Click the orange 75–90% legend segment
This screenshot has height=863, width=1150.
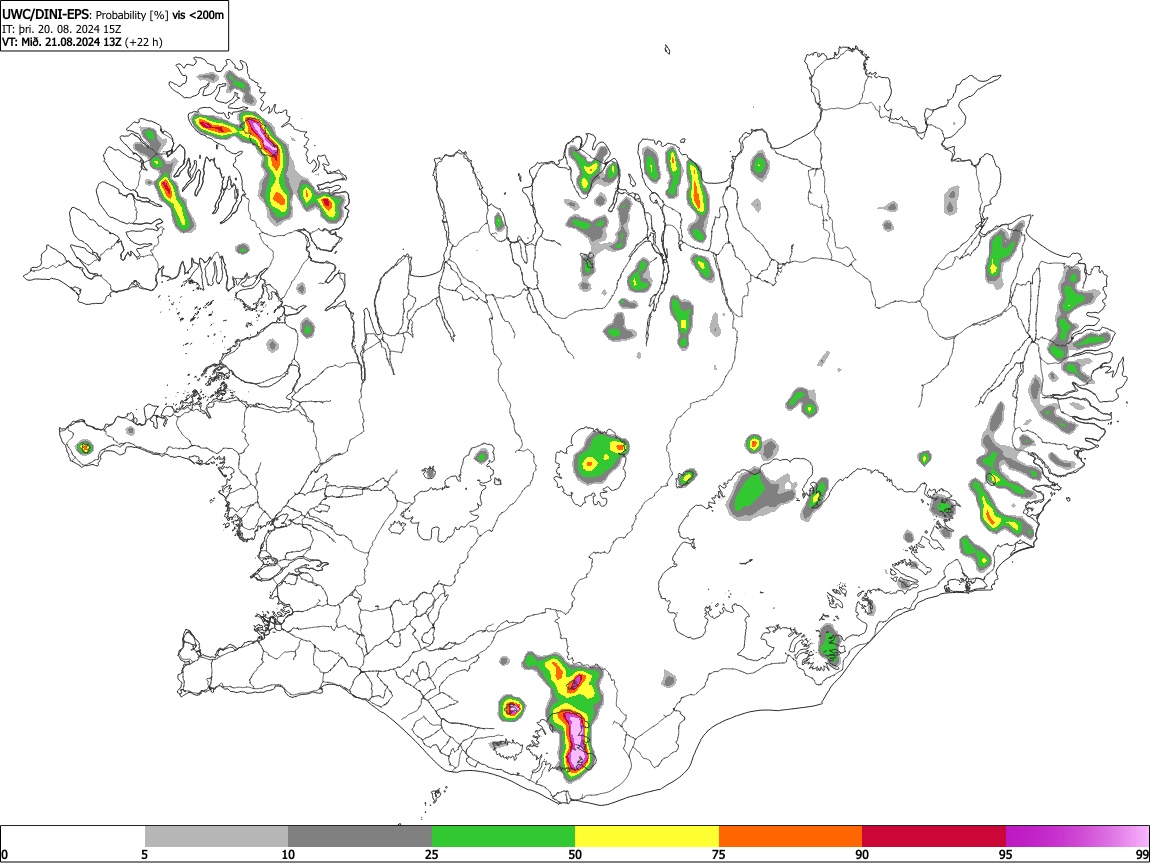790,837
